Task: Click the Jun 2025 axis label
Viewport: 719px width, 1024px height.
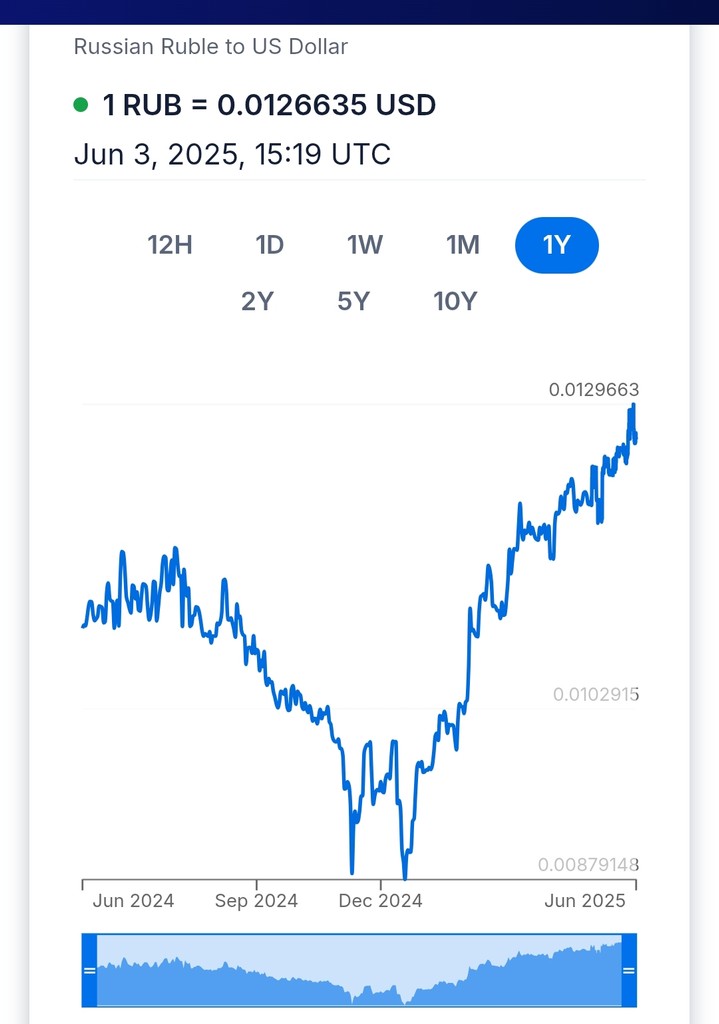Action: click(x=584, y=901)
